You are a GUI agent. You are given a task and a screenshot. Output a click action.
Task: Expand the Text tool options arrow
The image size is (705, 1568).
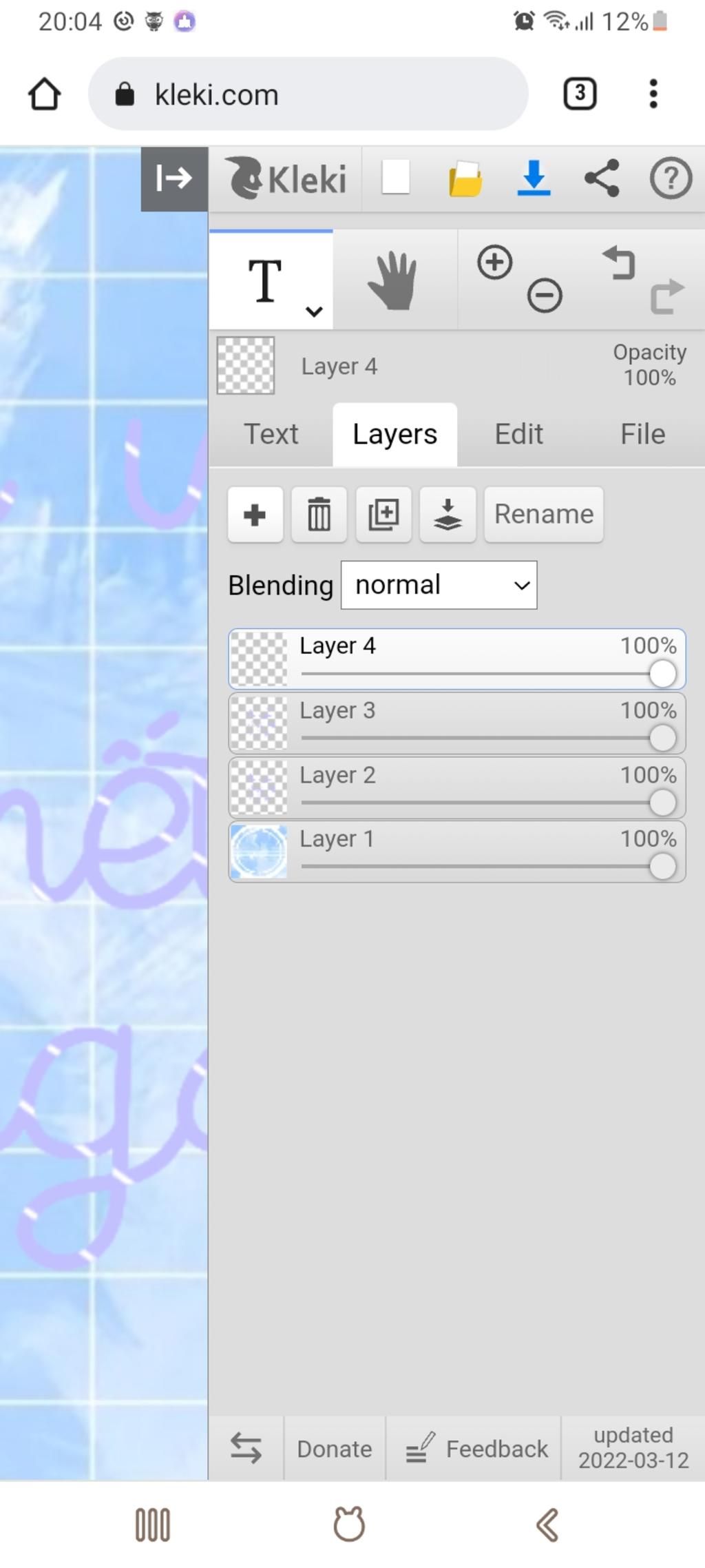point(314,311)
